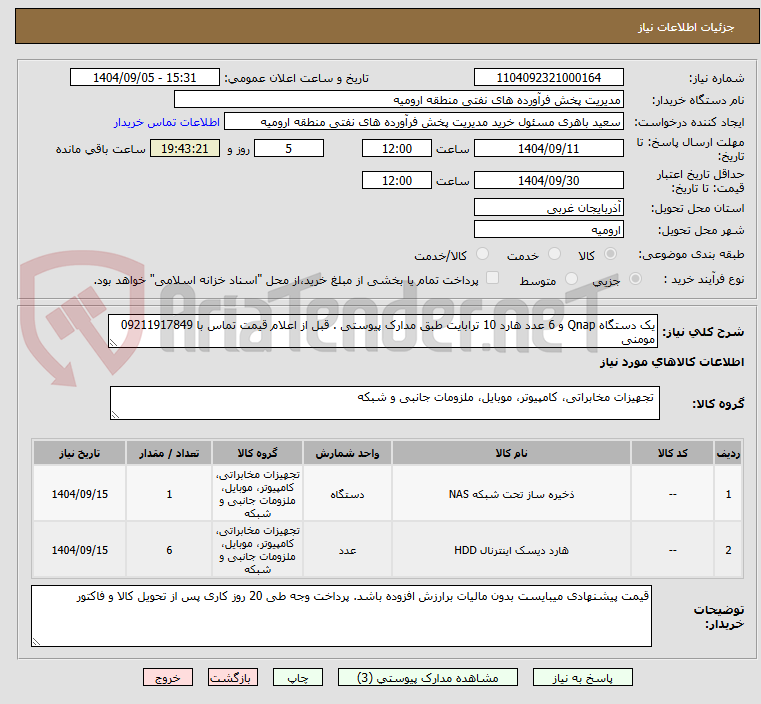Click the نام دستگاه خریدار field

[398, 100]
